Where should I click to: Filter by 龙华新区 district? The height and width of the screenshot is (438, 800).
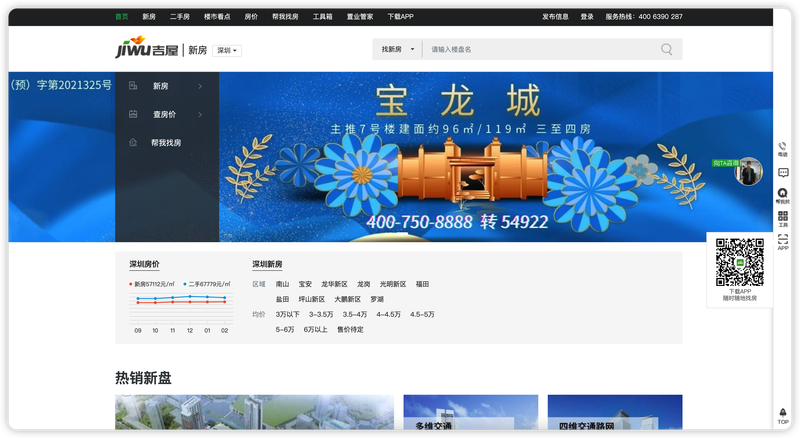click(334, 284)
